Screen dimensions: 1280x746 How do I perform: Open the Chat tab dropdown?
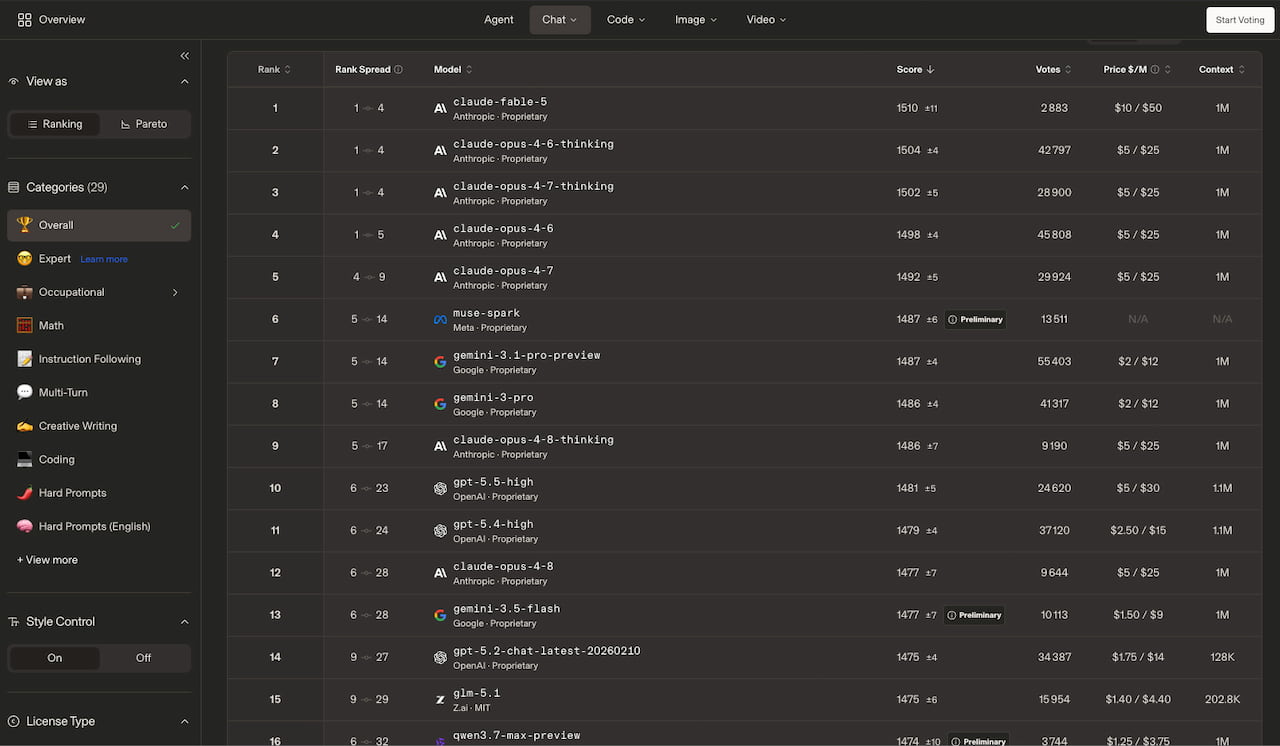(x=560, y=20)
